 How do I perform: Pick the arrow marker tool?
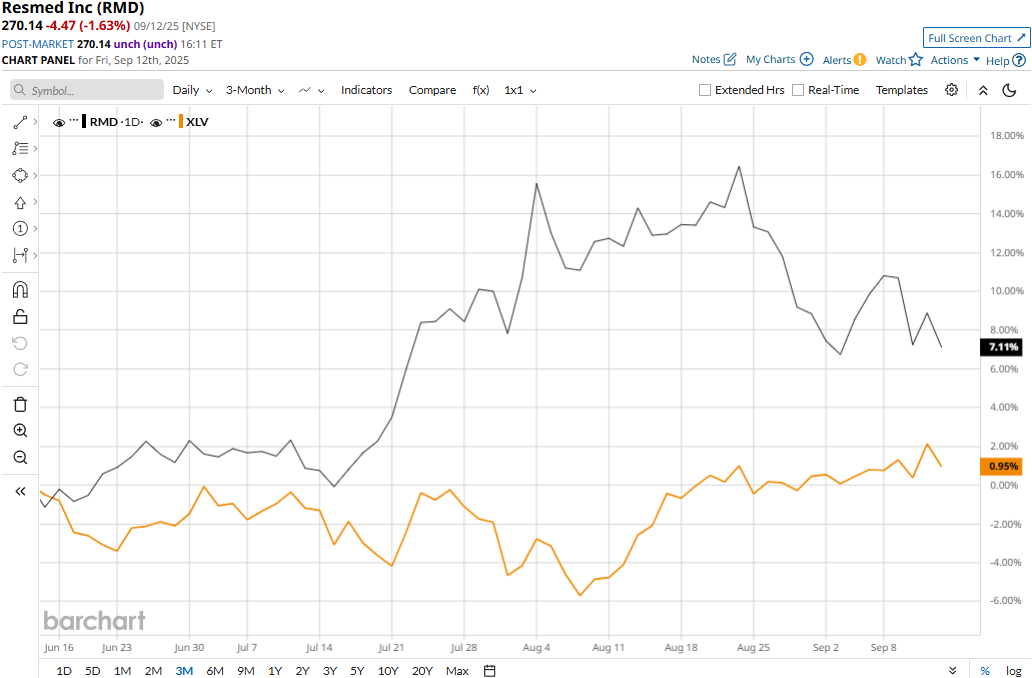pos(20,202)
